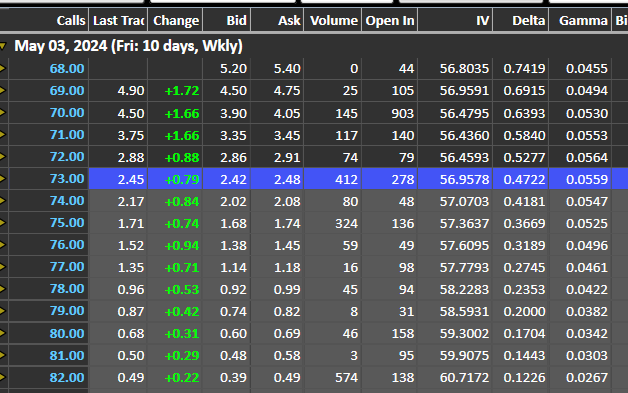The image size is (628, 393).
Task: Select the 78.00 strike price
Action: click(x=67, y=289)
